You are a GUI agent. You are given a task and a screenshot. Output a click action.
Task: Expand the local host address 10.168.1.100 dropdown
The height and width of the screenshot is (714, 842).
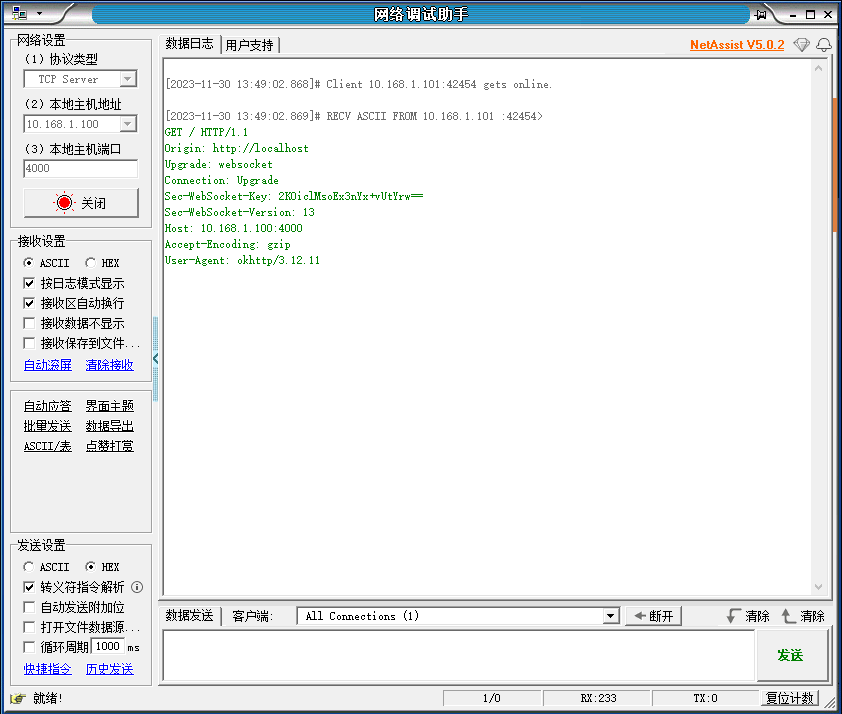(x=127, y=124)
